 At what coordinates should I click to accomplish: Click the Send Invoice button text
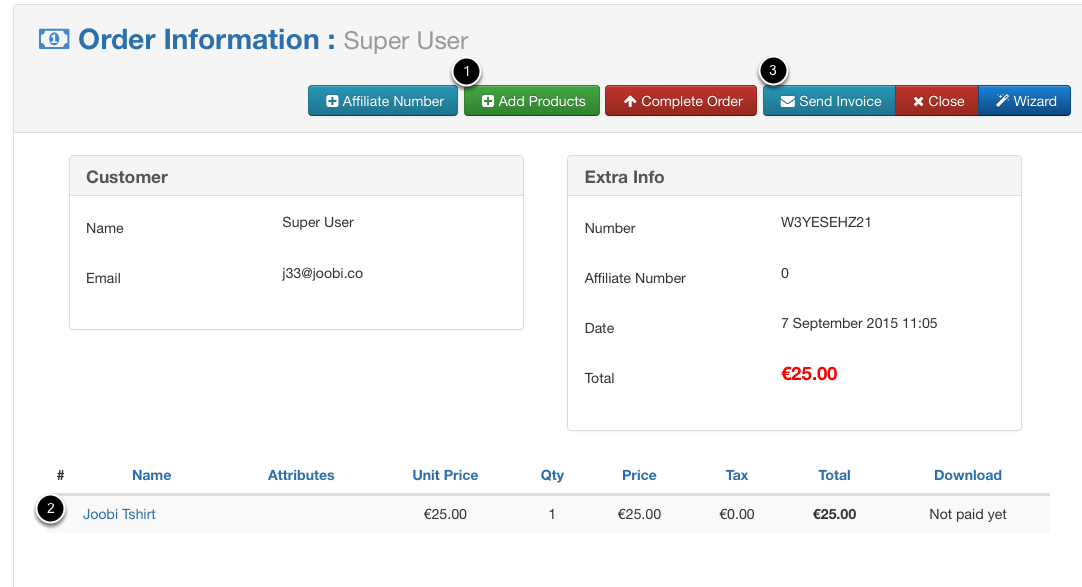[x=840, y=101]
